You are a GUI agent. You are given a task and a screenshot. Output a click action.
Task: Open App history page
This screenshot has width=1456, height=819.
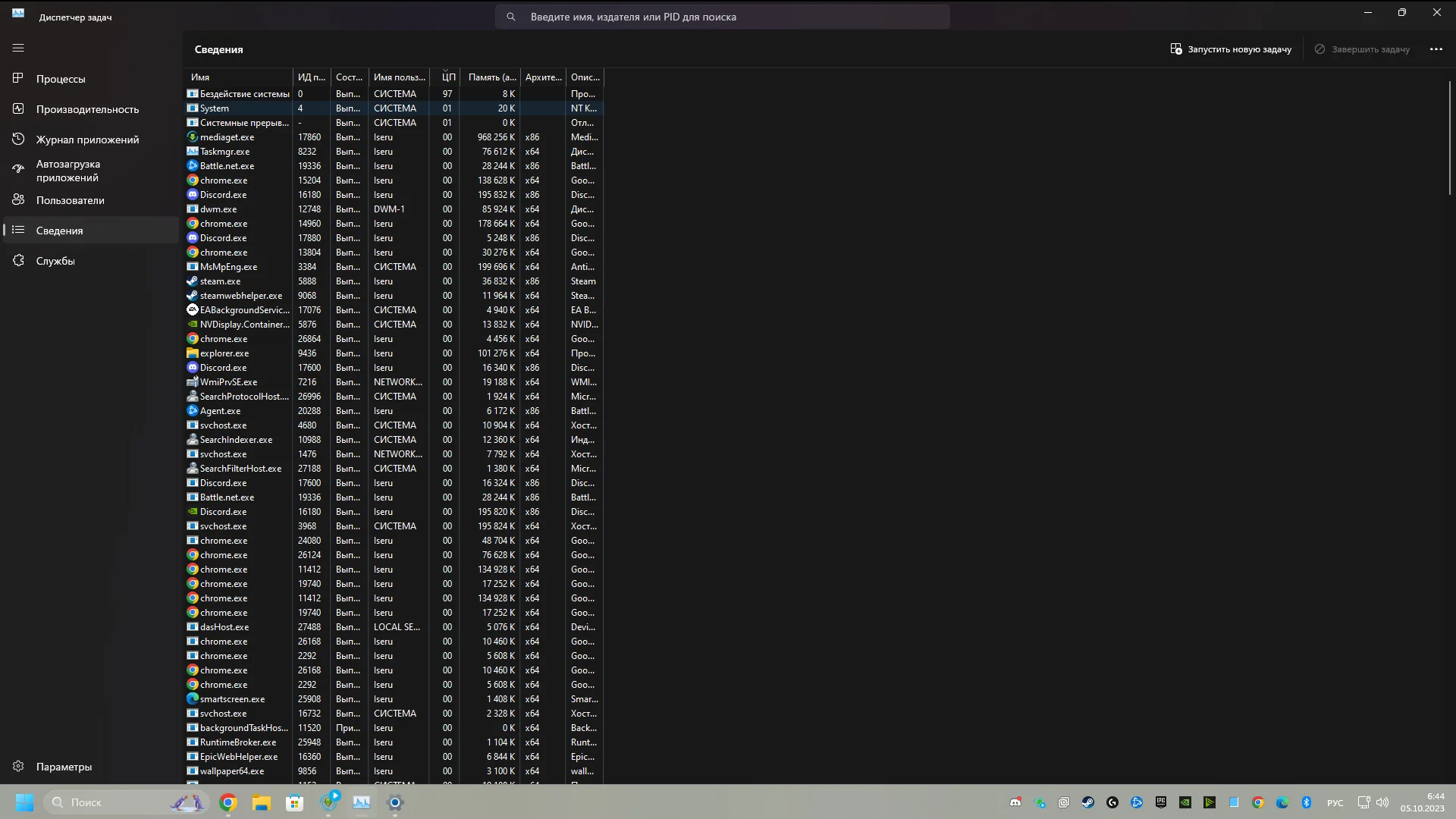(x=87, y=140)
